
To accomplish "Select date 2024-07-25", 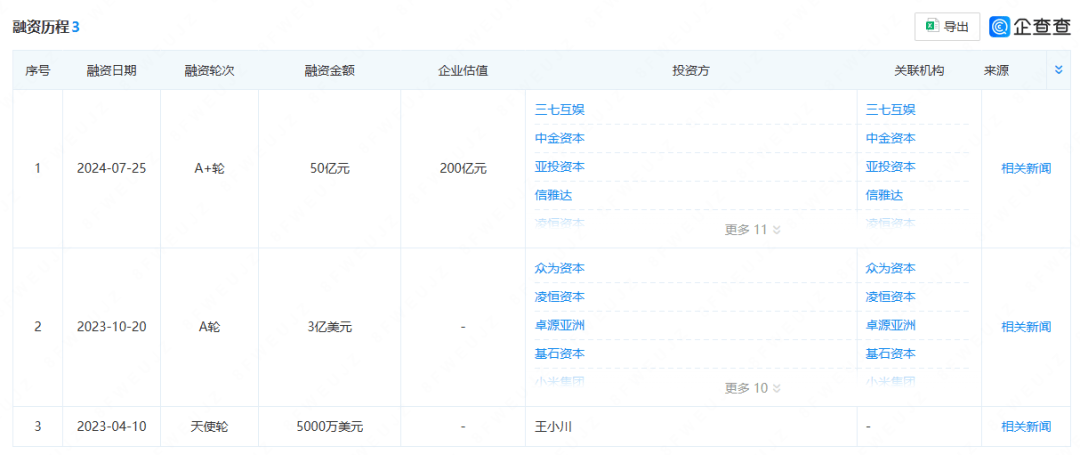I will [112, 169].
